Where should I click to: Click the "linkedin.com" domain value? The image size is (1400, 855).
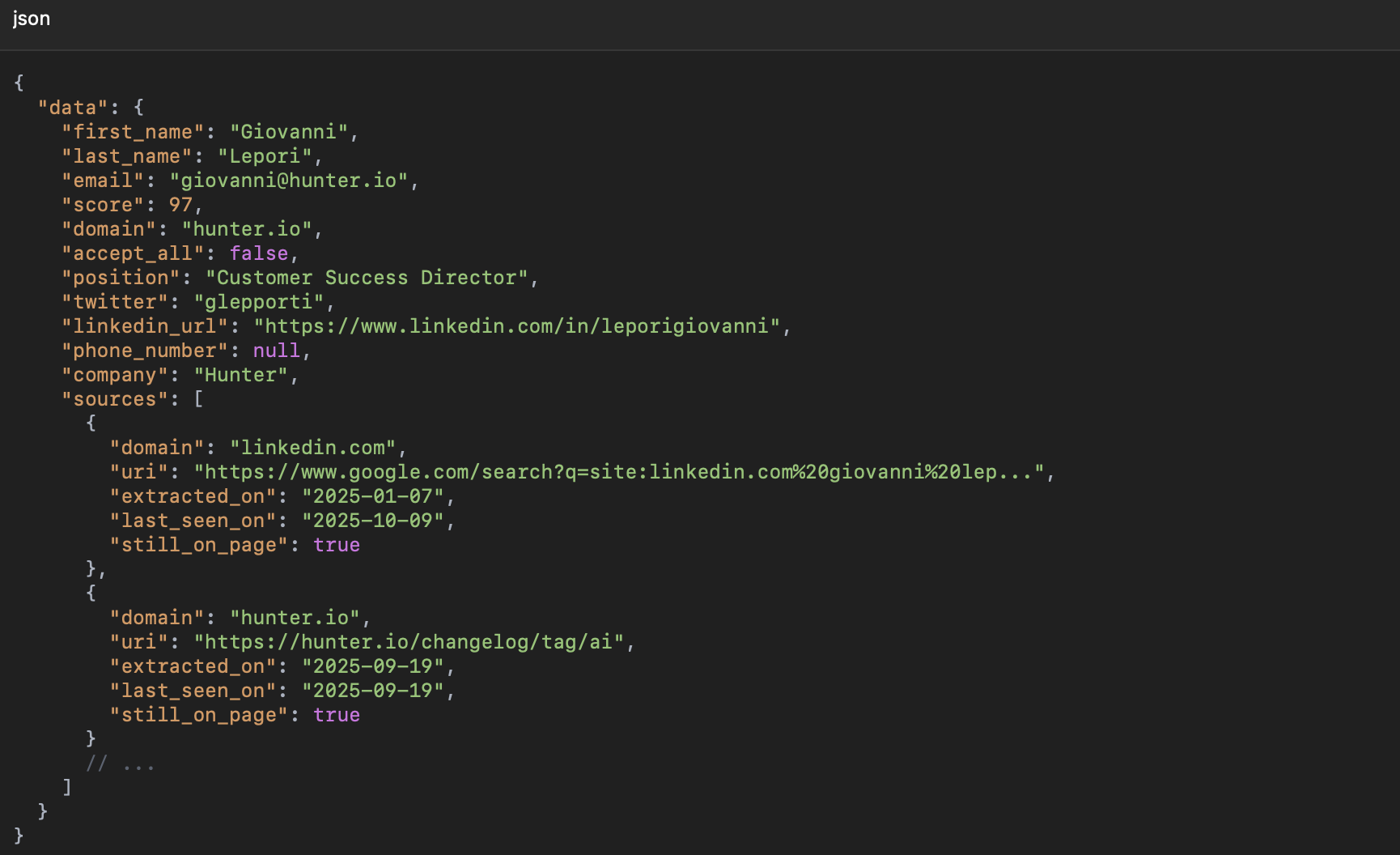tap(312, 448)
